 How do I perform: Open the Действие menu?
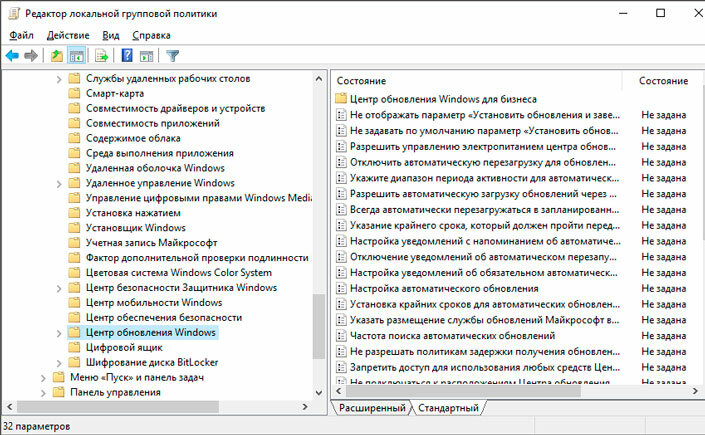[68, 35]
